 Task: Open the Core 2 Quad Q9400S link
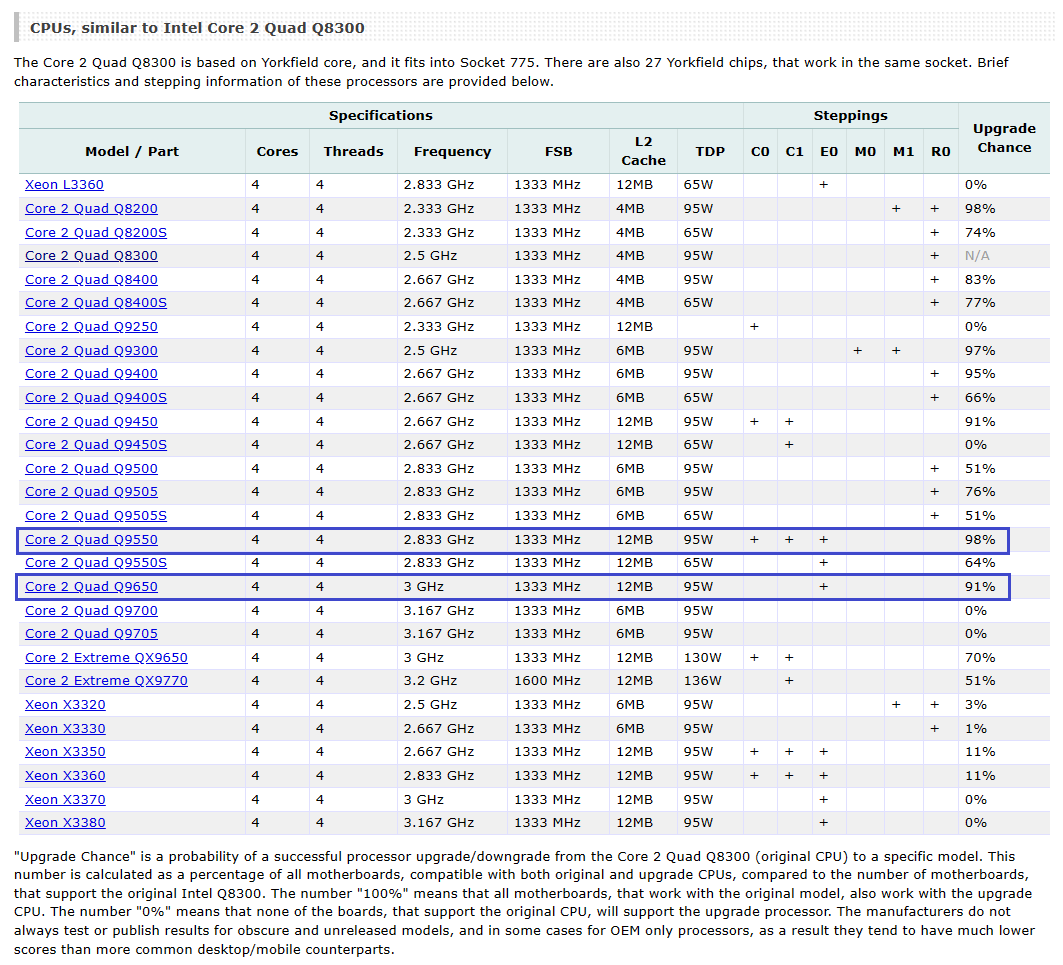tap(96, 397)
